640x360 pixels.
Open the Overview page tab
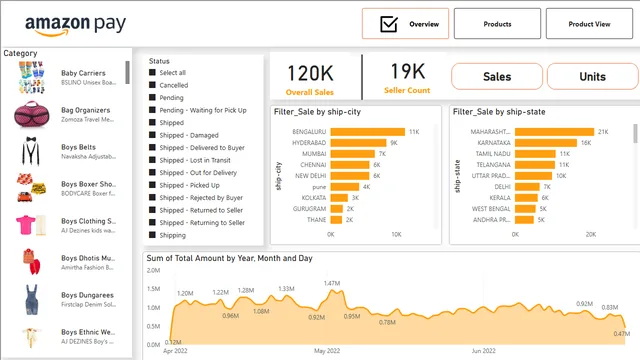point(405,24)
